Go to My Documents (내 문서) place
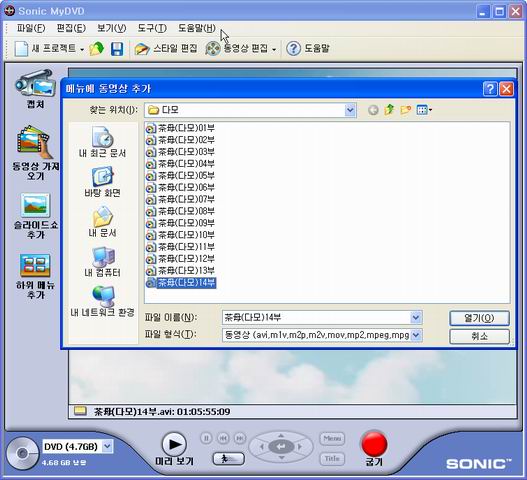527x480 pixels. [103, 222]
